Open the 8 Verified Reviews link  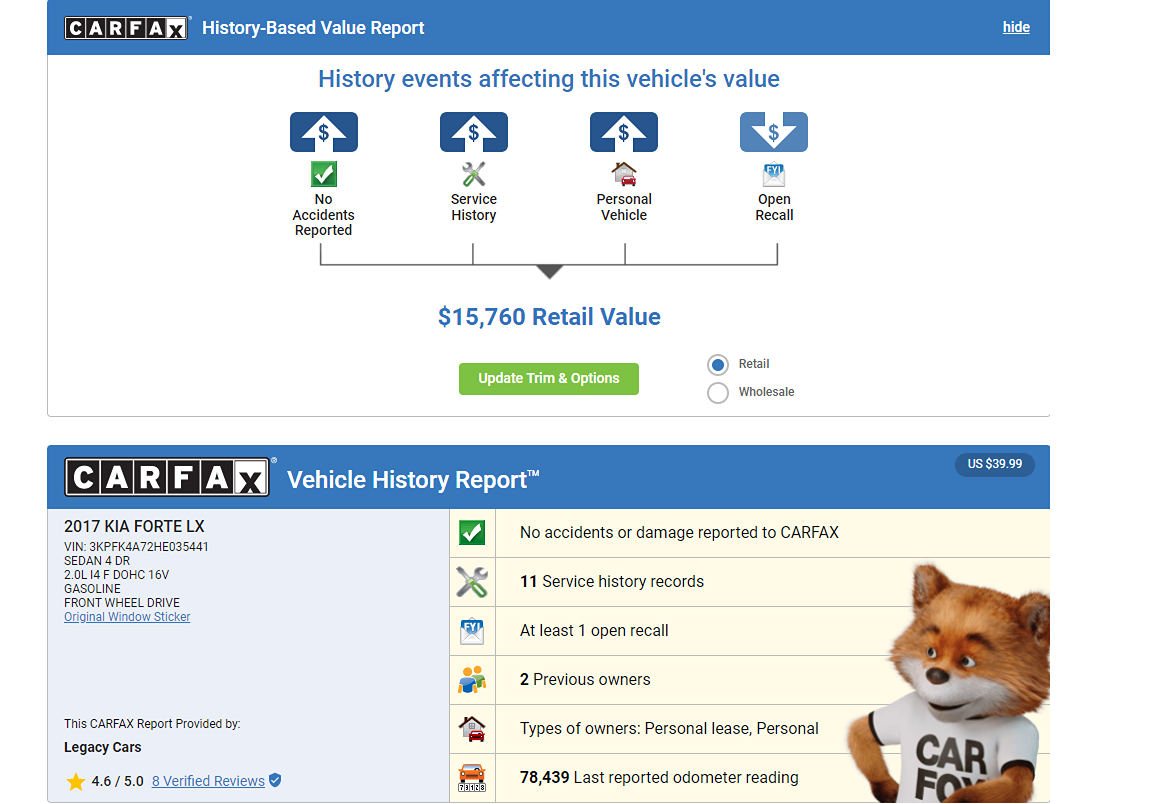208,781
